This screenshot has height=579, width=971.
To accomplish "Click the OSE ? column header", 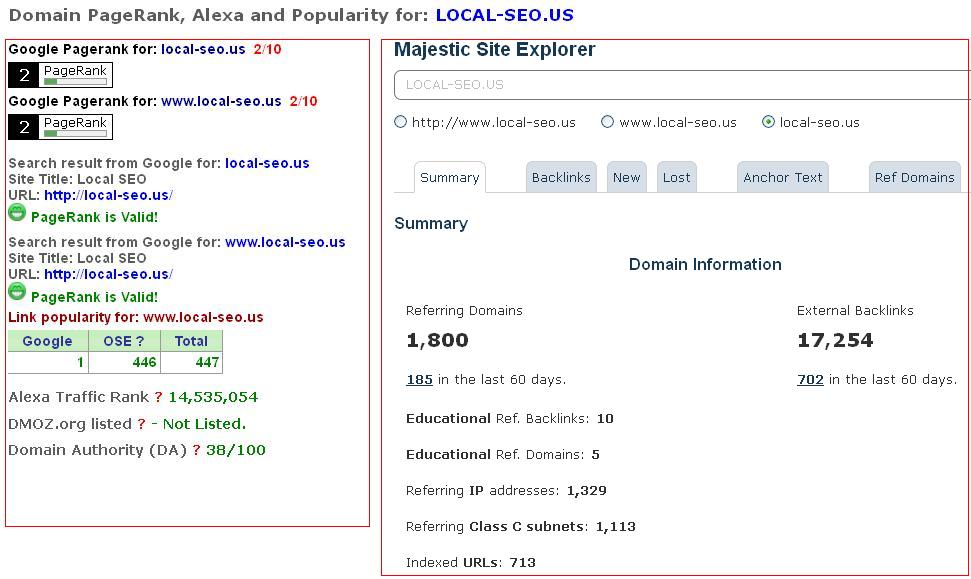I will click(124, 341).
